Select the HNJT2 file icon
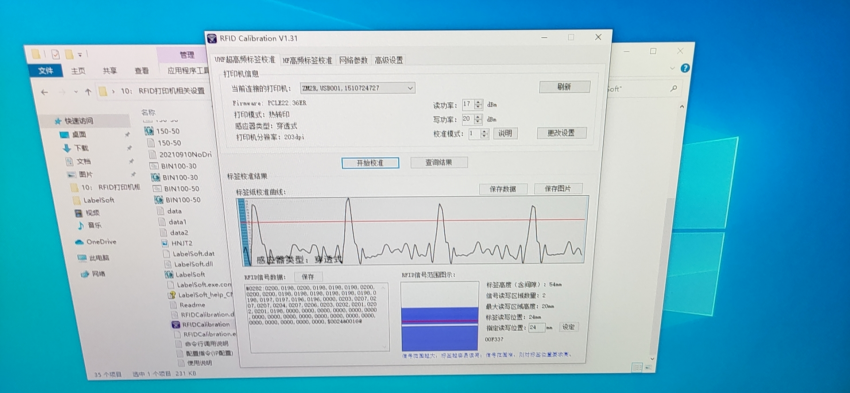The width and height of the screenshot is (850, 393). pyautogui.click(x=165, y=243)
